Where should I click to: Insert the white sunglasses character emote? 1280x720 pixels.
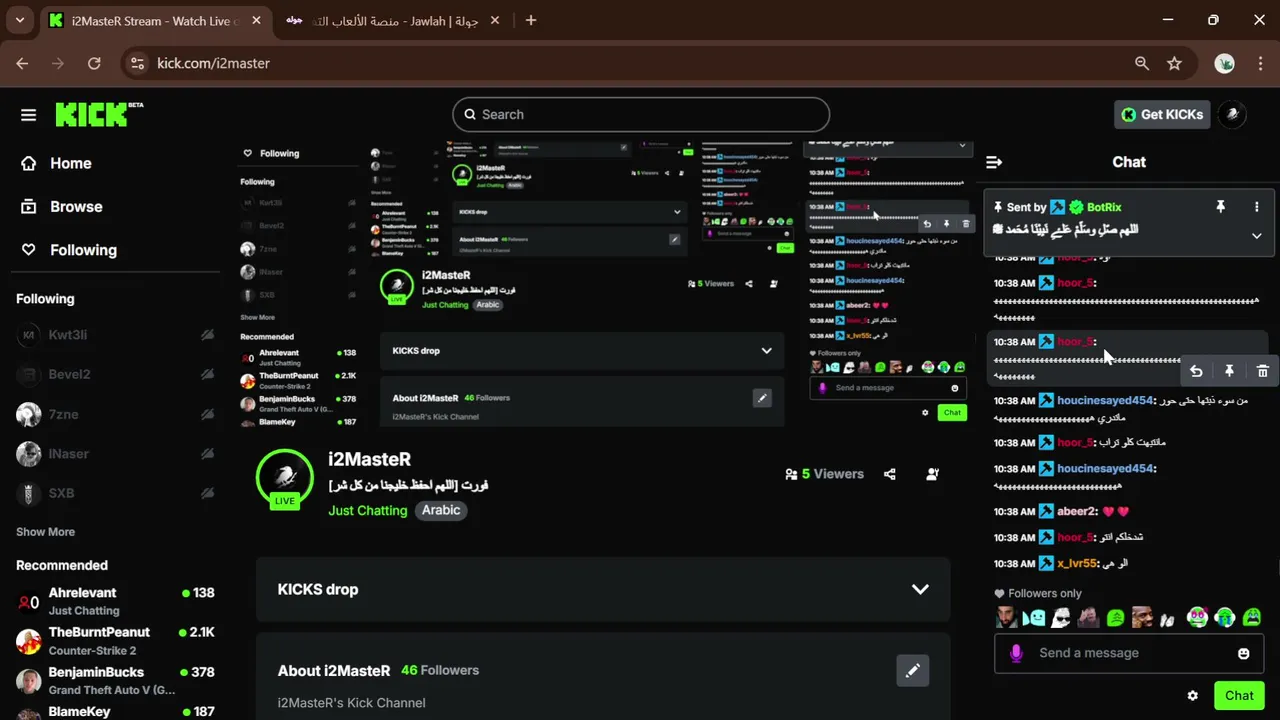point(1061,618)
